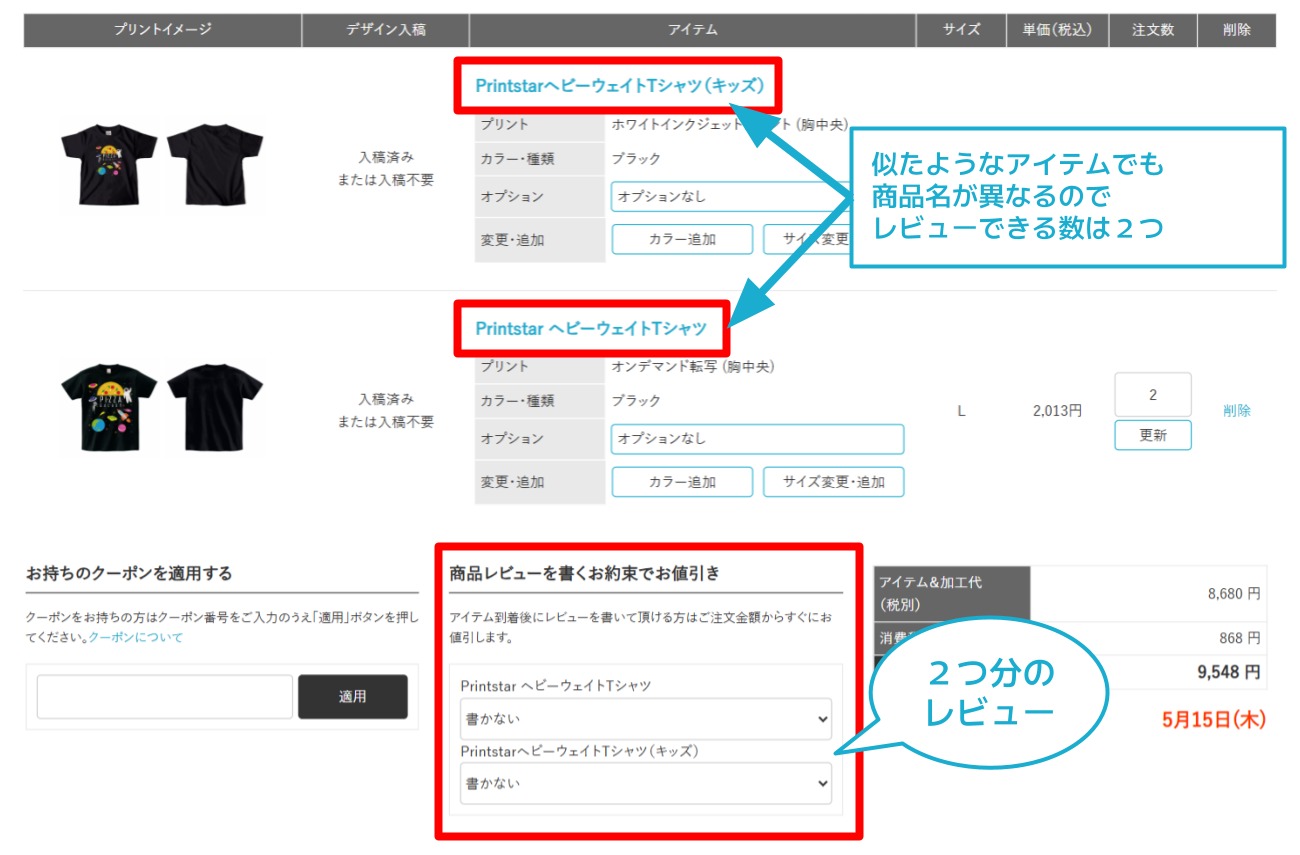
Task: Click サイズ変更・追加 for the adult L shirt
Action: click(x=833, y=481)
